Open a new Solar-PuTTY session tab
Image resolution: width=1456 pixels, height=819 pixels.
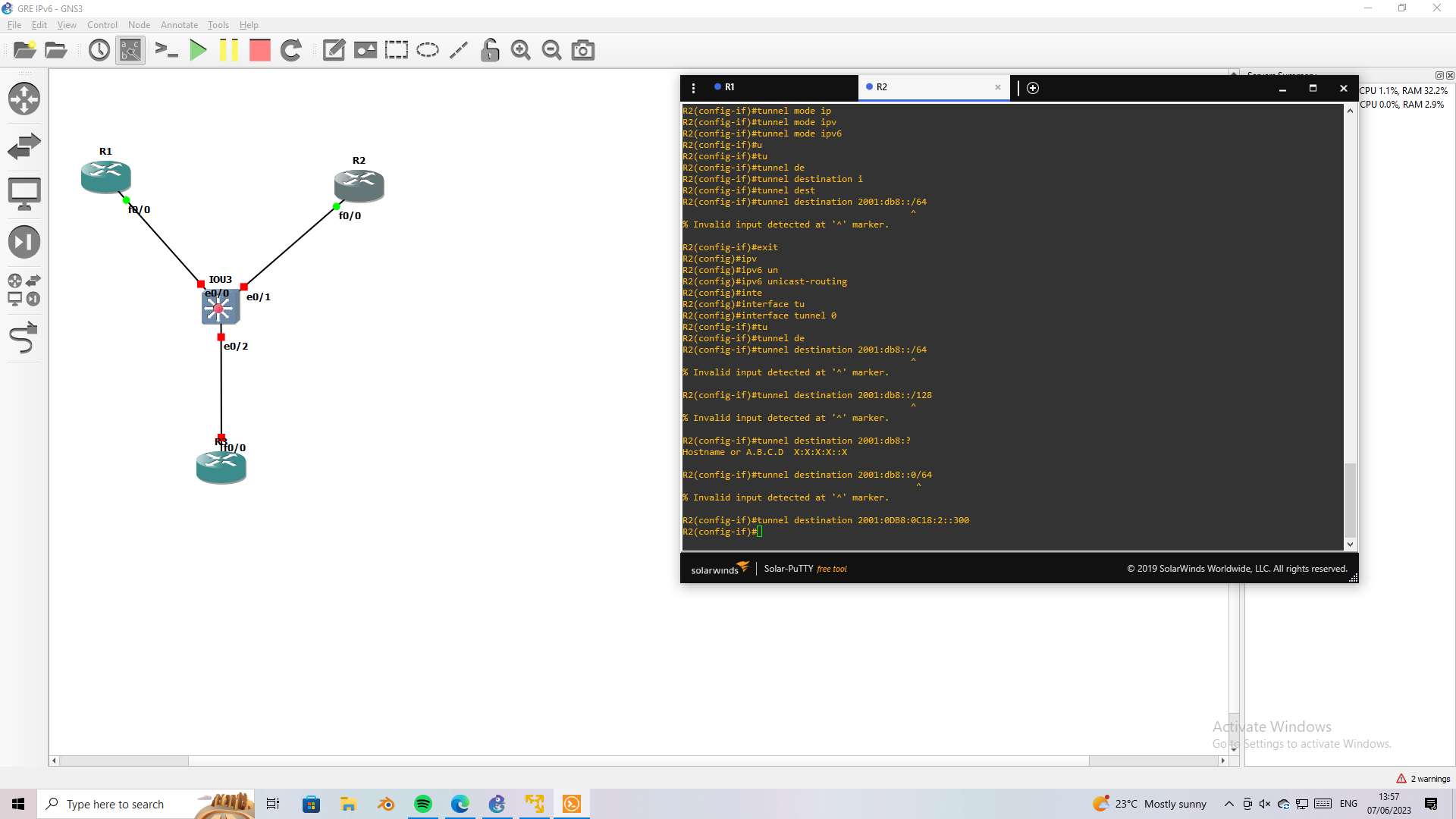coord(1032,88)
